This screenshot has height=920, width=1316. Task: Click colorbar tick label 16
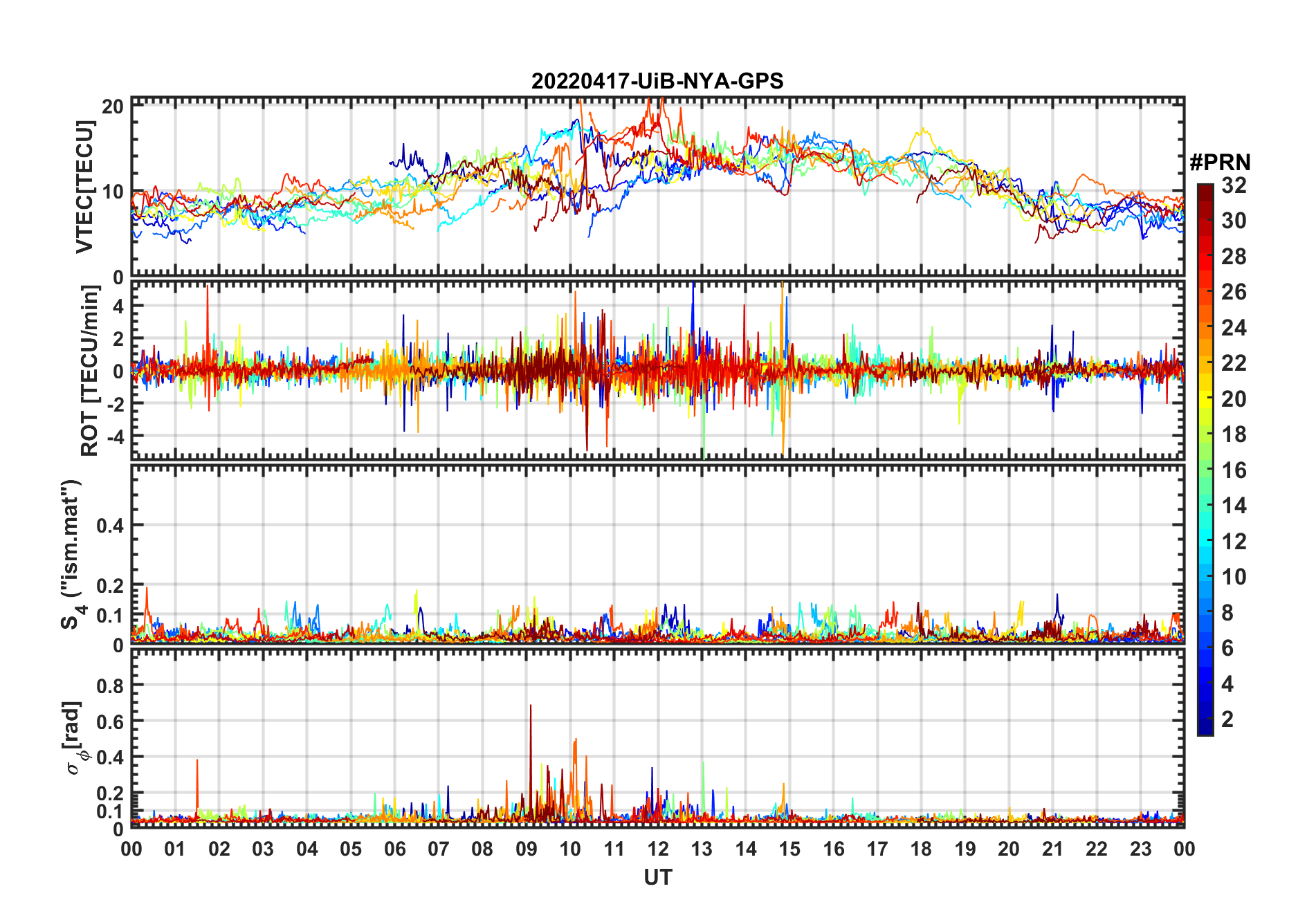tap(1234, 470)
